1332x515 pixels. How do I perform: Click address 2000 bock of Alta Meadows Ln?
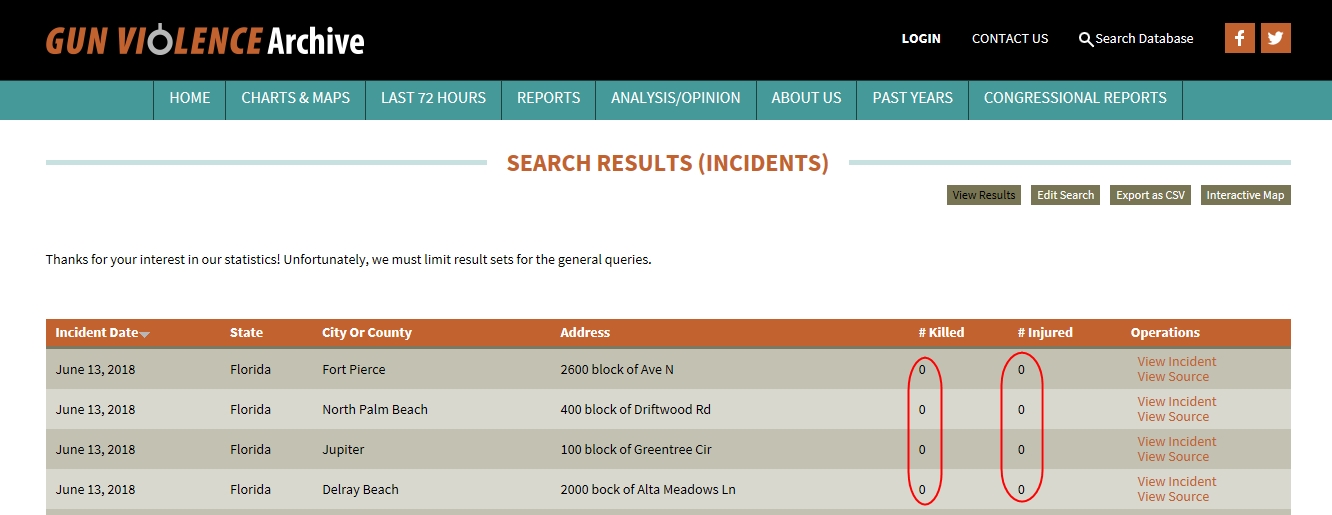pos(648,490)
